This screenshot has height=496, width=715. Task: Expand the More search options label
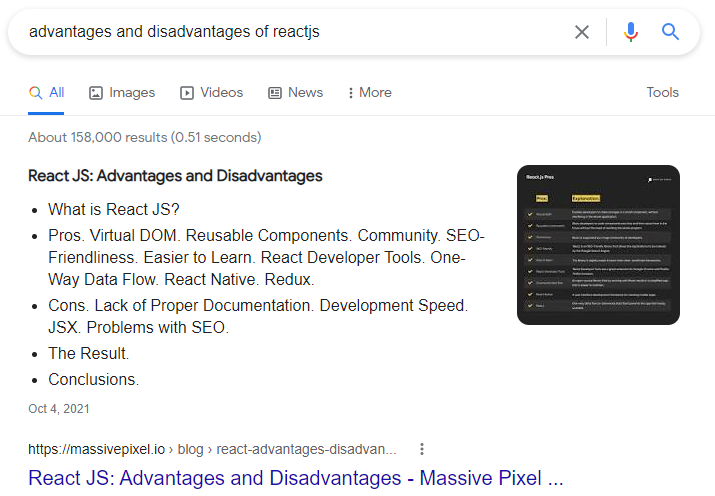(x=375, y=93)
